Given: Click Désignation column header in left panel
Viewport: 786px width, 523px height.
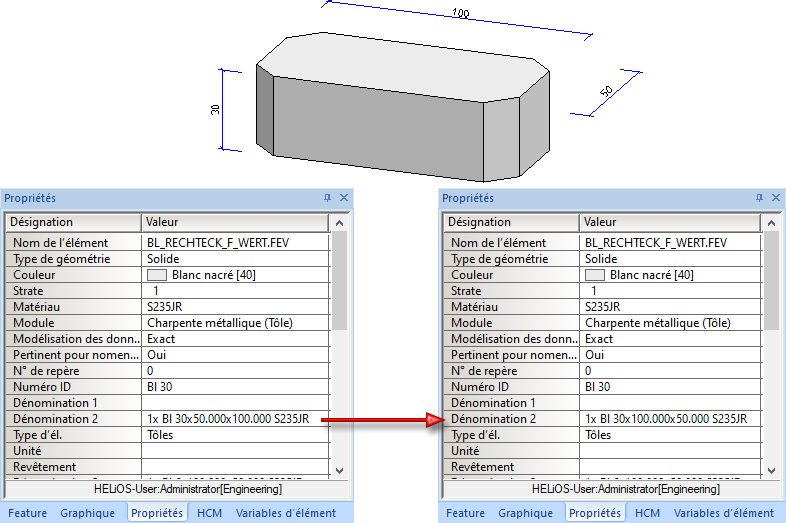Looking at the screenshot, I should (74, 222).
